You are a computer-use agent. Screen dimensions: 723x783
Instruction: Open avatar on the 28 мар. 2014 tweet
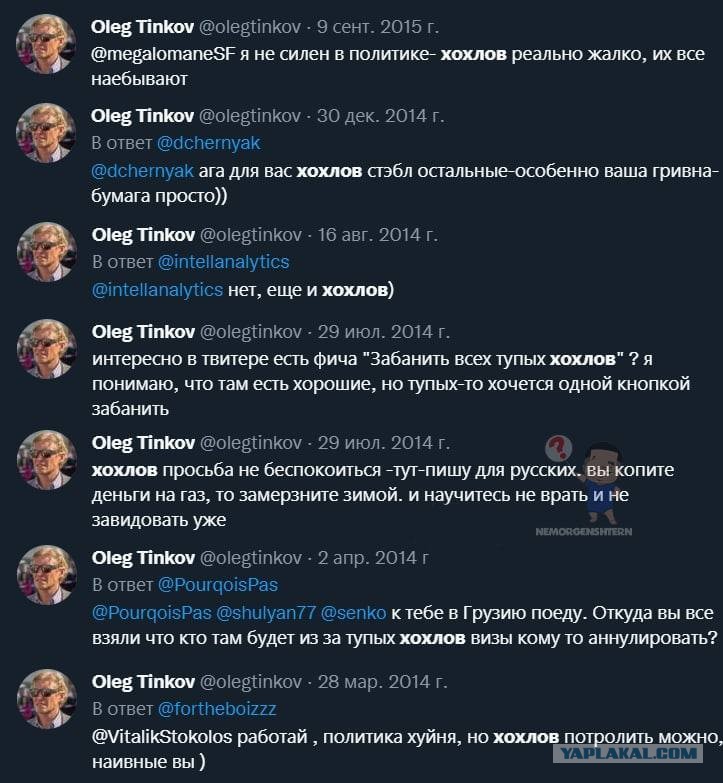(47, 698)
